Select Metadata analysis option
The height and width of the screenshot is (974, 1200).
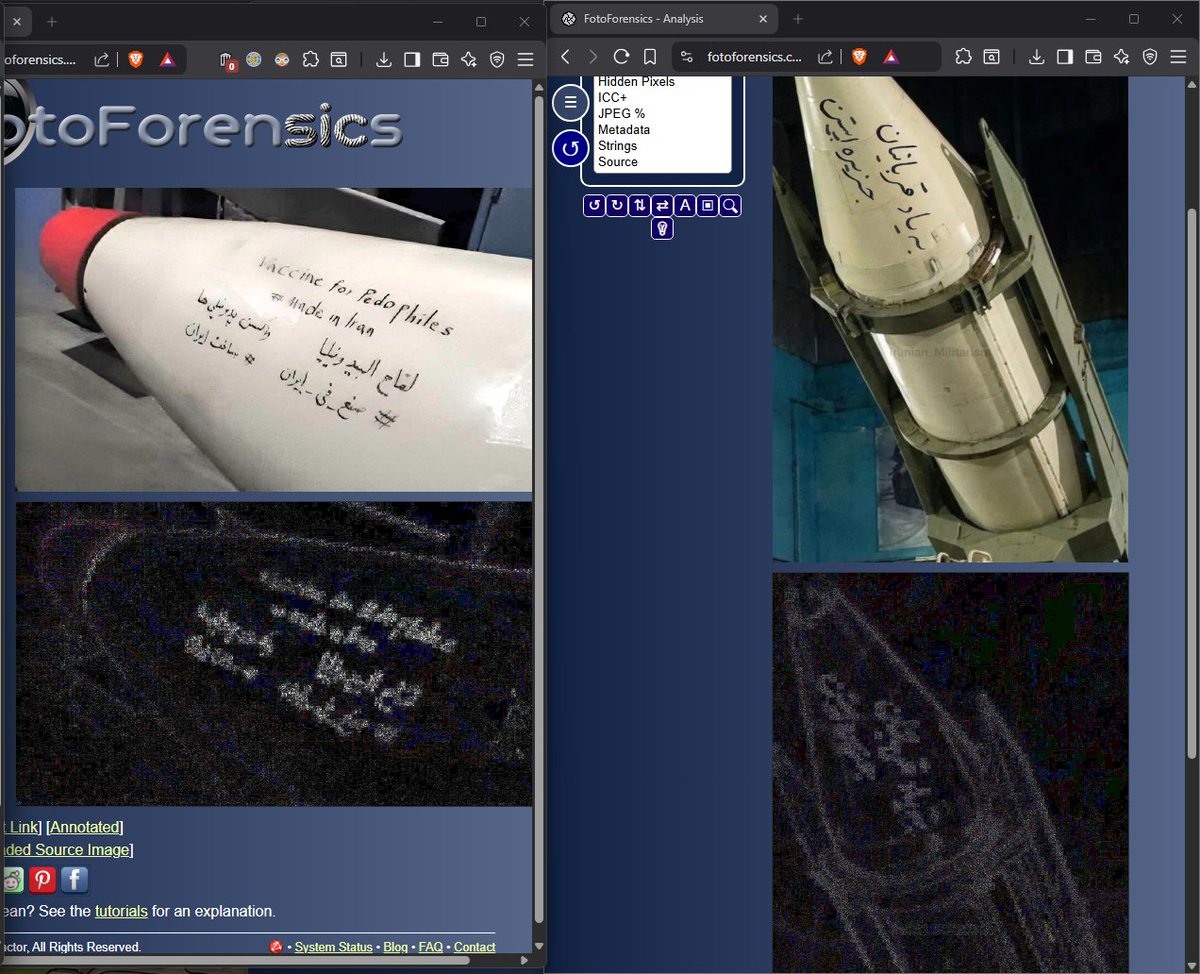[624, 130]
